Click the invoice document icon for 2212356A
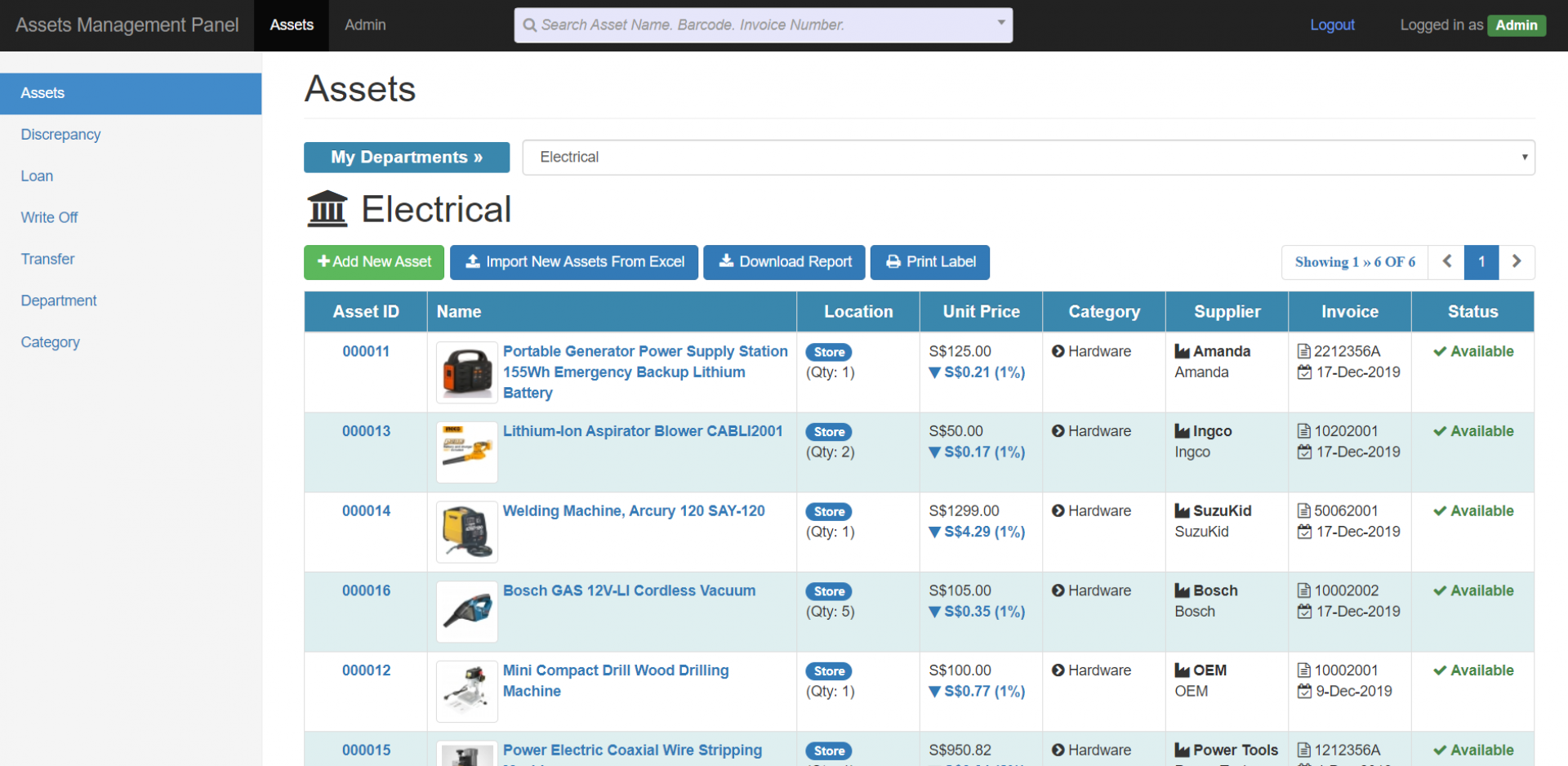The image size is (1568, 766). tap(1303, 350)
